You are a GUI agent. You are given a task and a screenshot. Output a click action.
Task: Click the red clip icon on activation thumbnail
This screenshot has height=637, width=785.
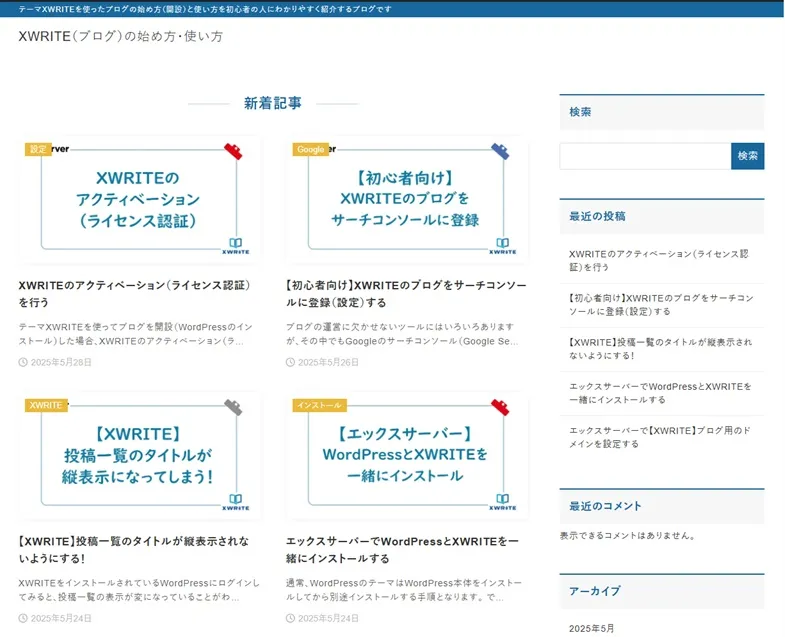[233, 151]
